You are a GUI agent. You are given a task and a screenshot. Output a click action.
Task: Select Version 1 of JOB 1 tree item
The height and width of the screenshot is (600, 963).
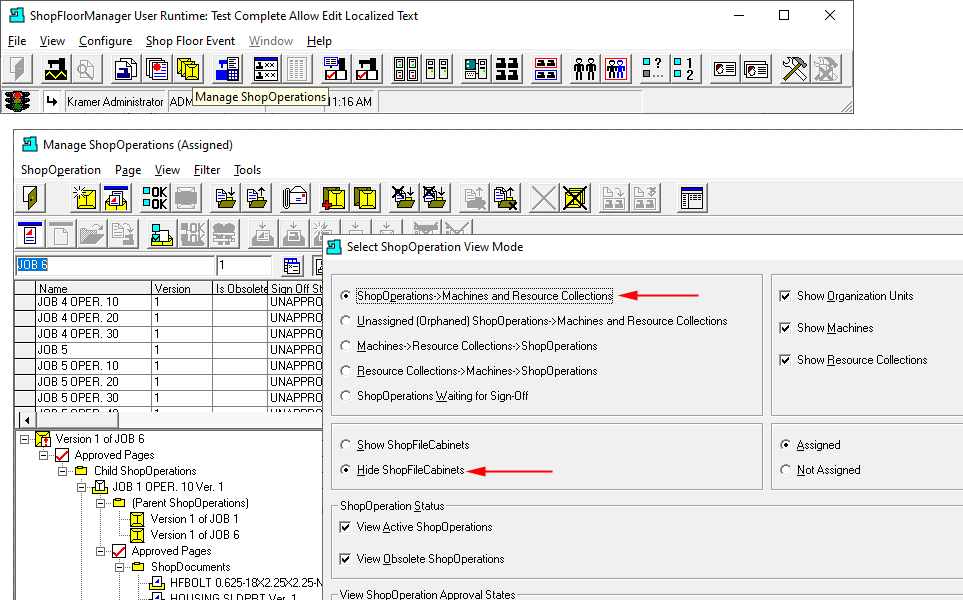point(194,519)
